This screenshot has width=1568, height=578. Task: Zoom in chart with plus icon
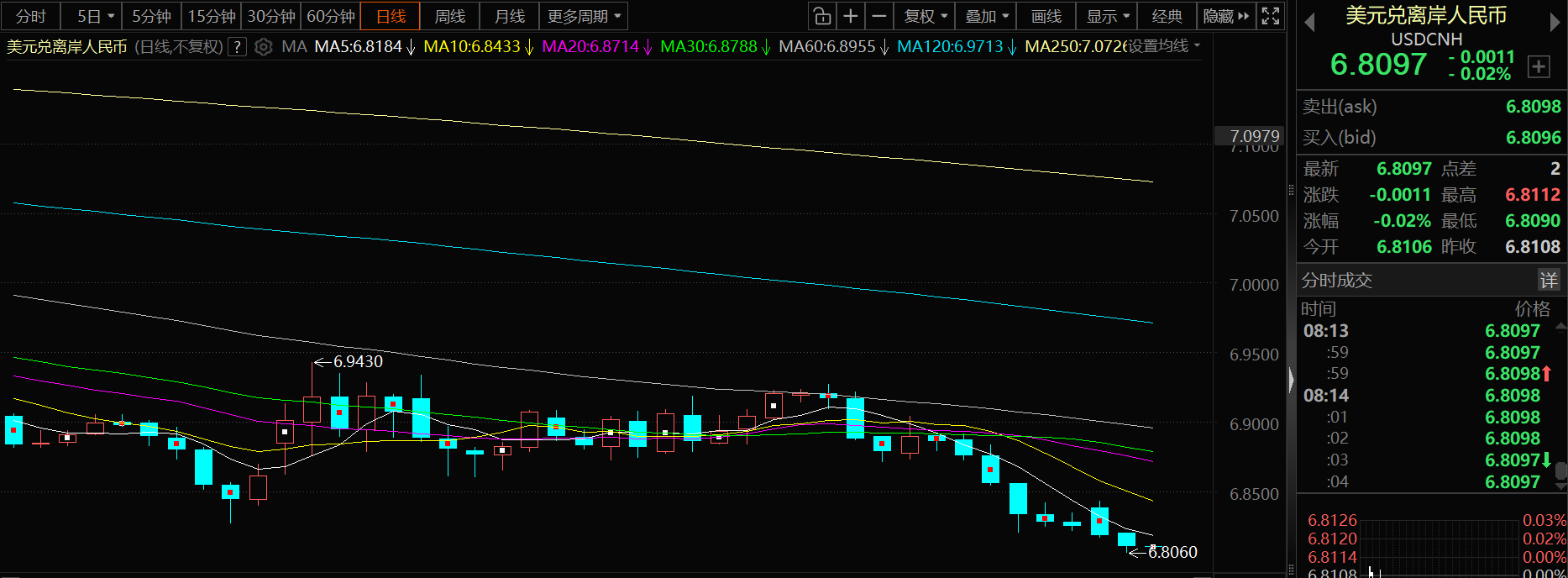click(x=851, y=16)
